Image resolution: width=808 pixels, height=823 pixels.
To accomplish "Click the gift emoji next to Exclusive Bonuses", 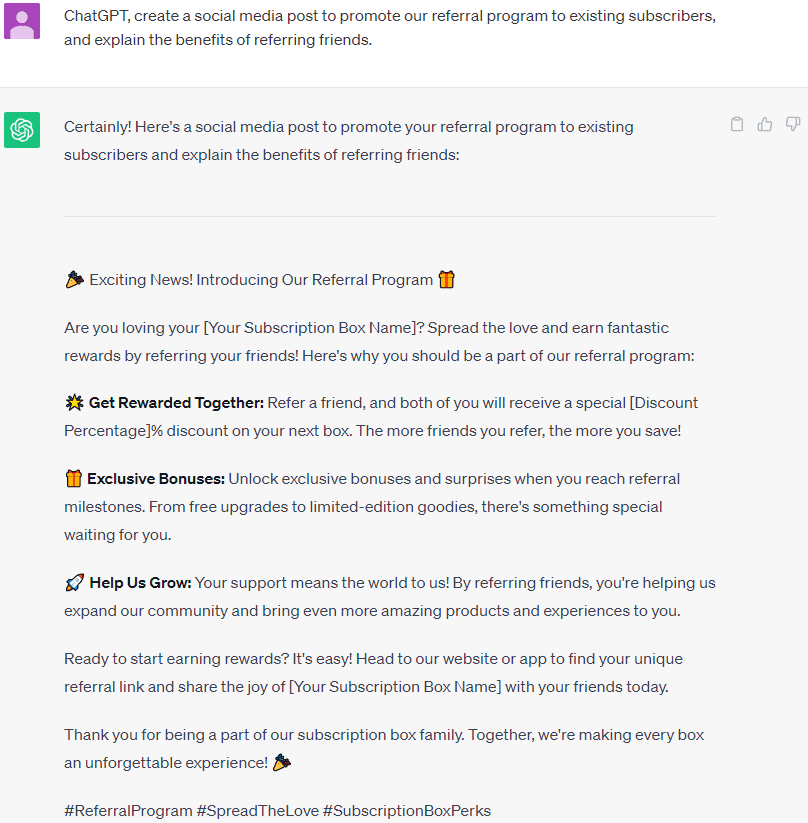I will coord(73,478).
